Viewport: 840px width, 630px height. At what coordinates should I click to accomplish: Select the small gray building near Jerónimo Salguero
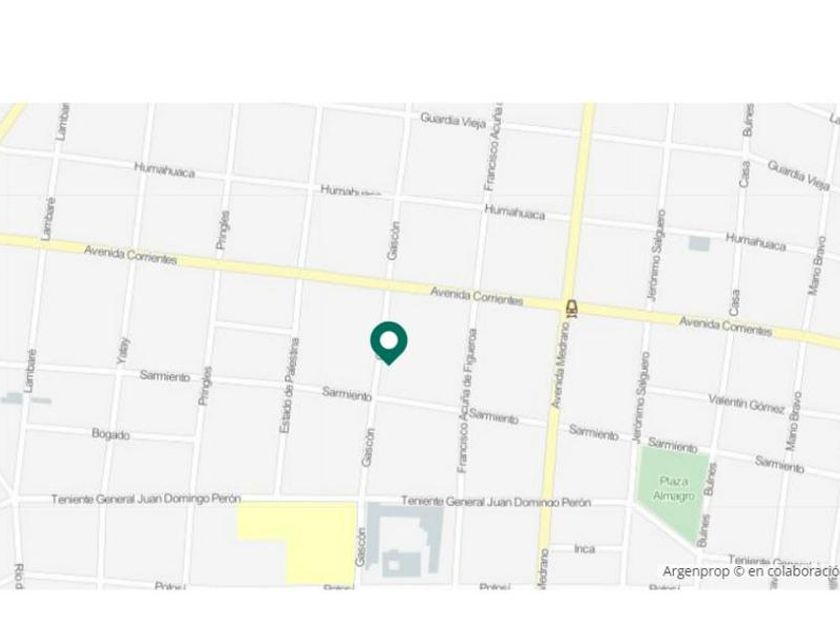coord(699,244)
